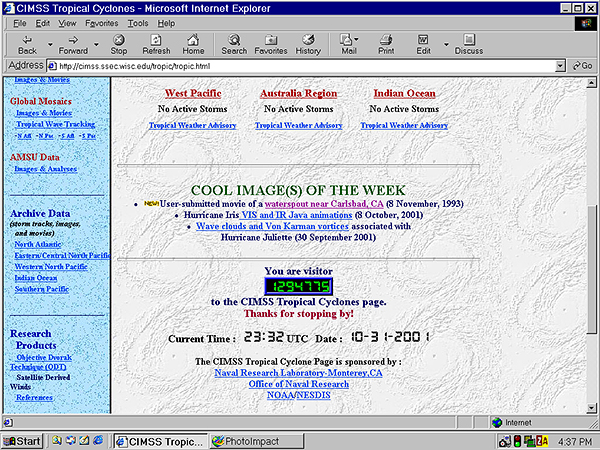
Task: Print the page using the toolbar
Action: pyautogui.click(x=386, y=42)
